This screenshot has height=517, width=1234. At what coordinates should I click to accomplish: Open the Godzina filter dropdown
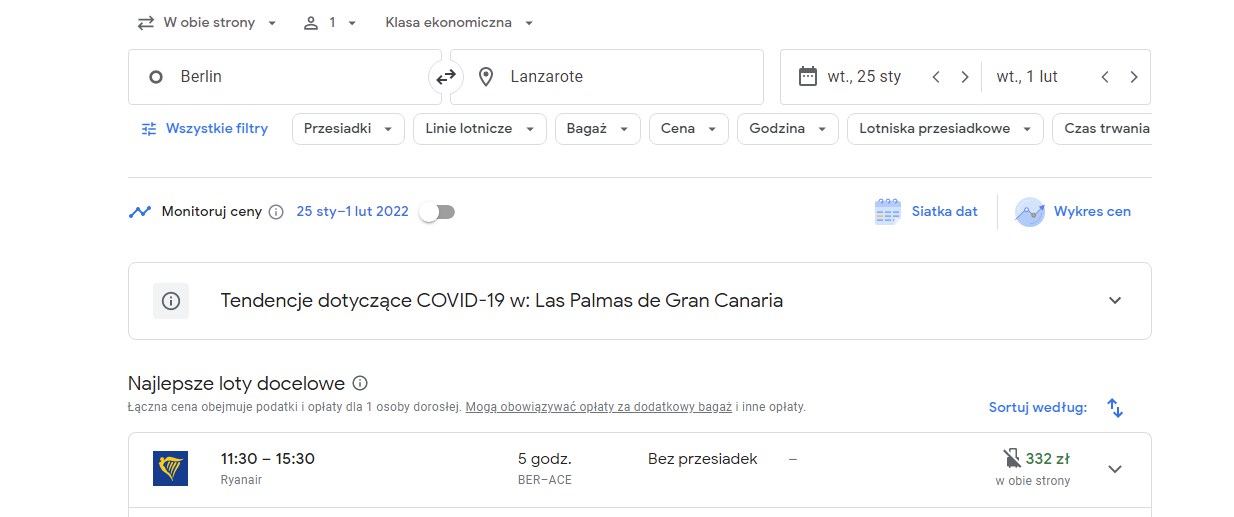(787, 129)
